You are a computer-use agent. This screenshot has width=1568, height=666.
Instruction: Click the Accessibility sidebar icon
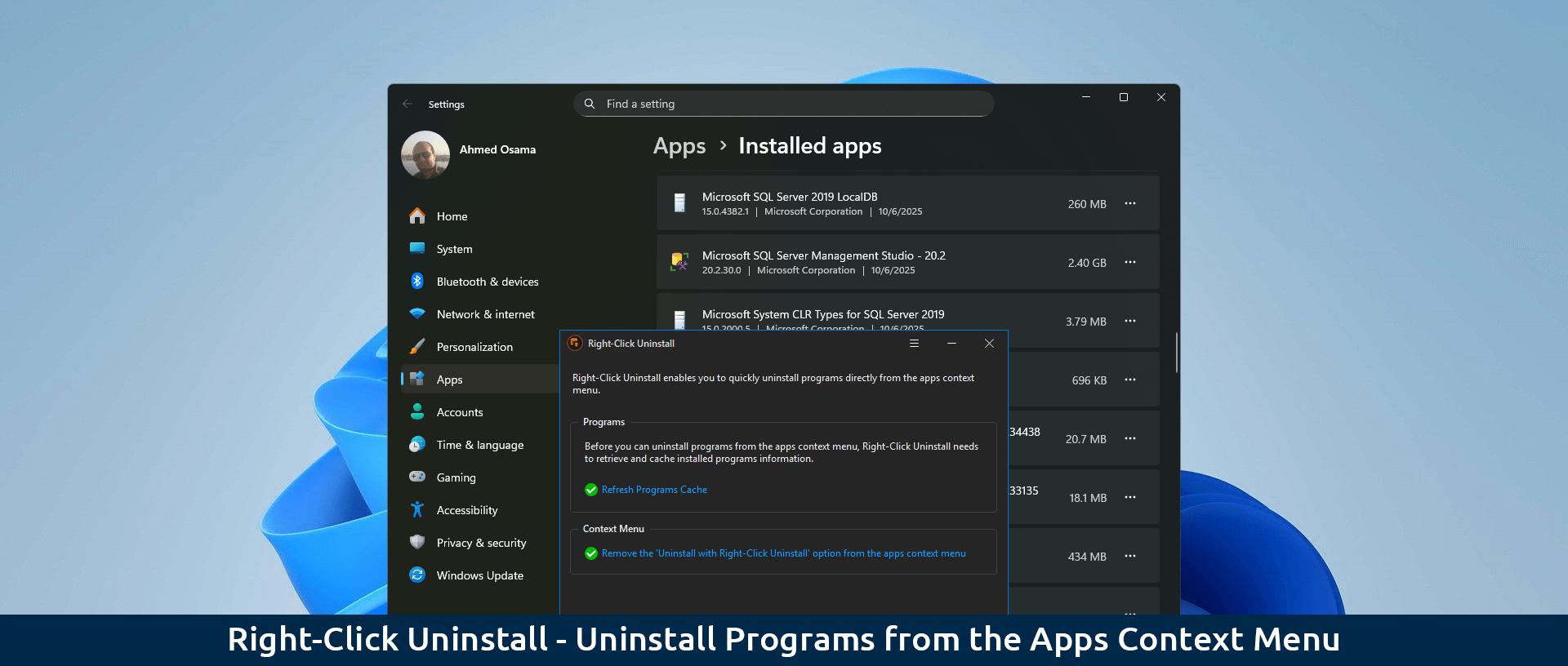(417, 509)
